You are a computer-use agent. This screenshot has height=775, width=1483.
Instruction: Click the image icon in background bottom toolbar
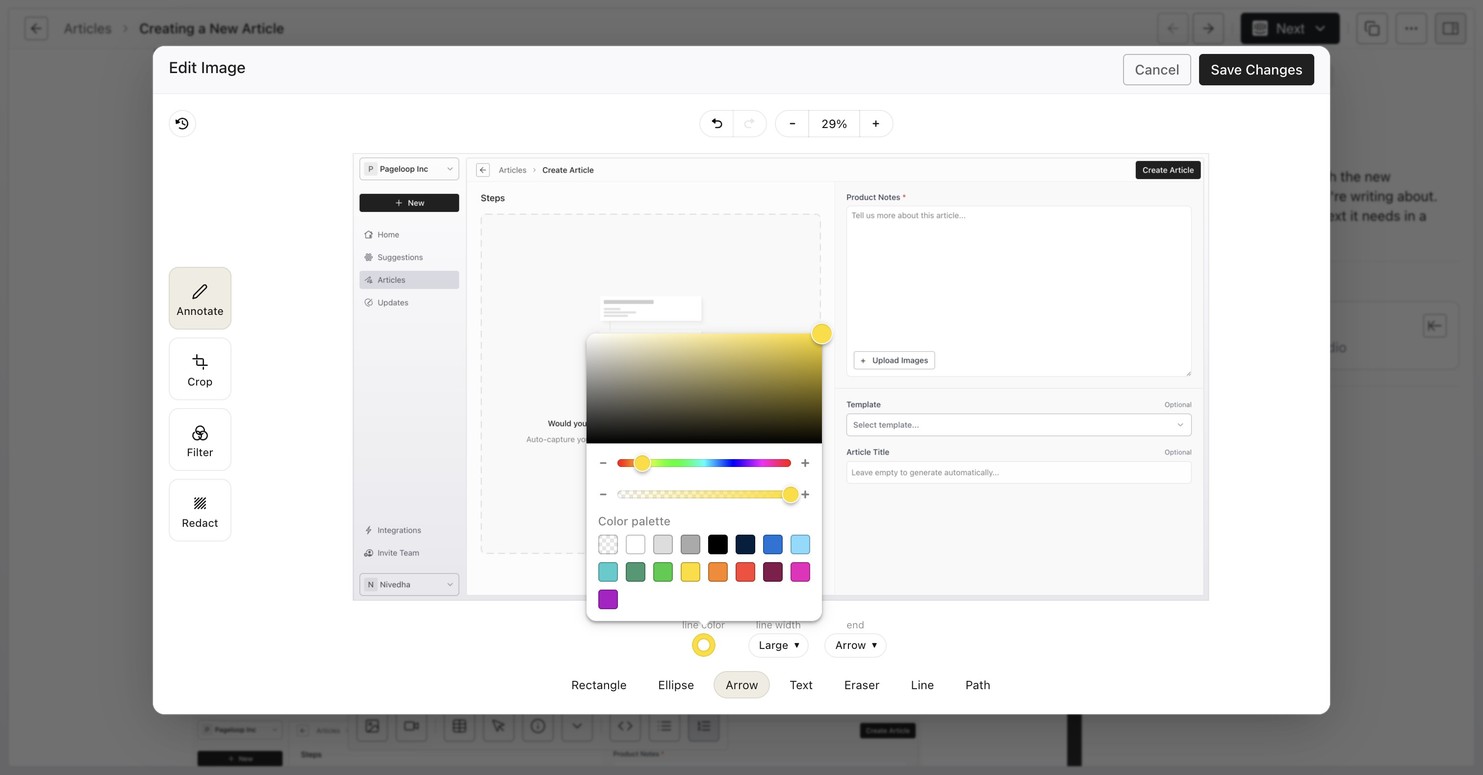(x=372, y=726)
